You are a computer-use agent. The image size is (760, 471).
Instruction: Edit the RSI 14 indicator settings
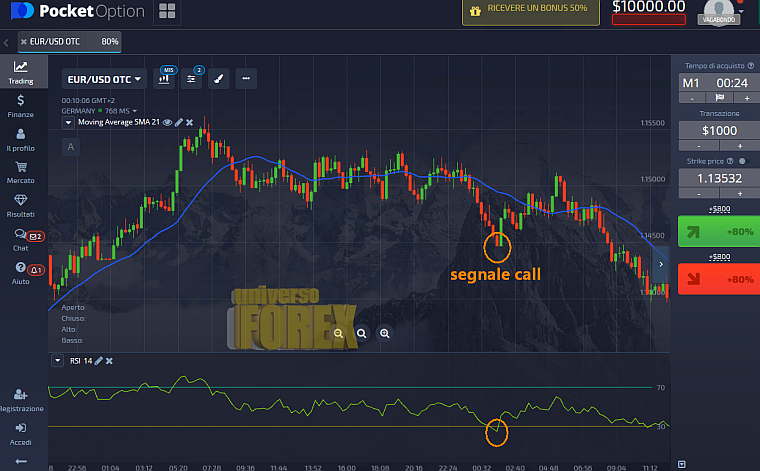(x=98, y=360)
